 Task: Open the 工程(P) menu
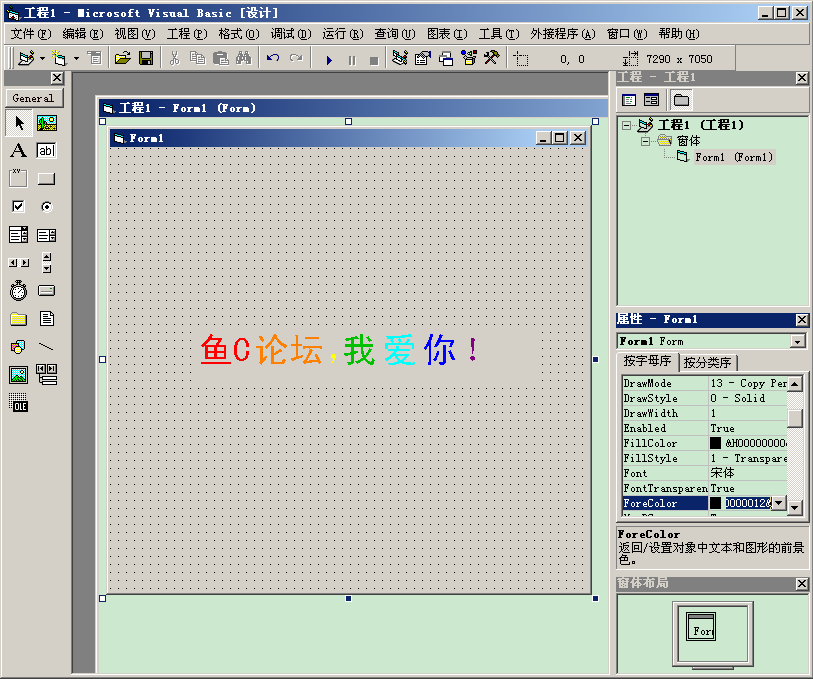click(x=187, y=34)
